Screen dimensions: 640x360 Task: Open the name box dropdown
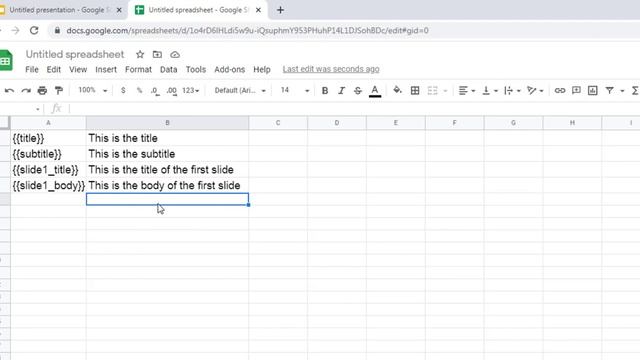[x=38, y=109]
